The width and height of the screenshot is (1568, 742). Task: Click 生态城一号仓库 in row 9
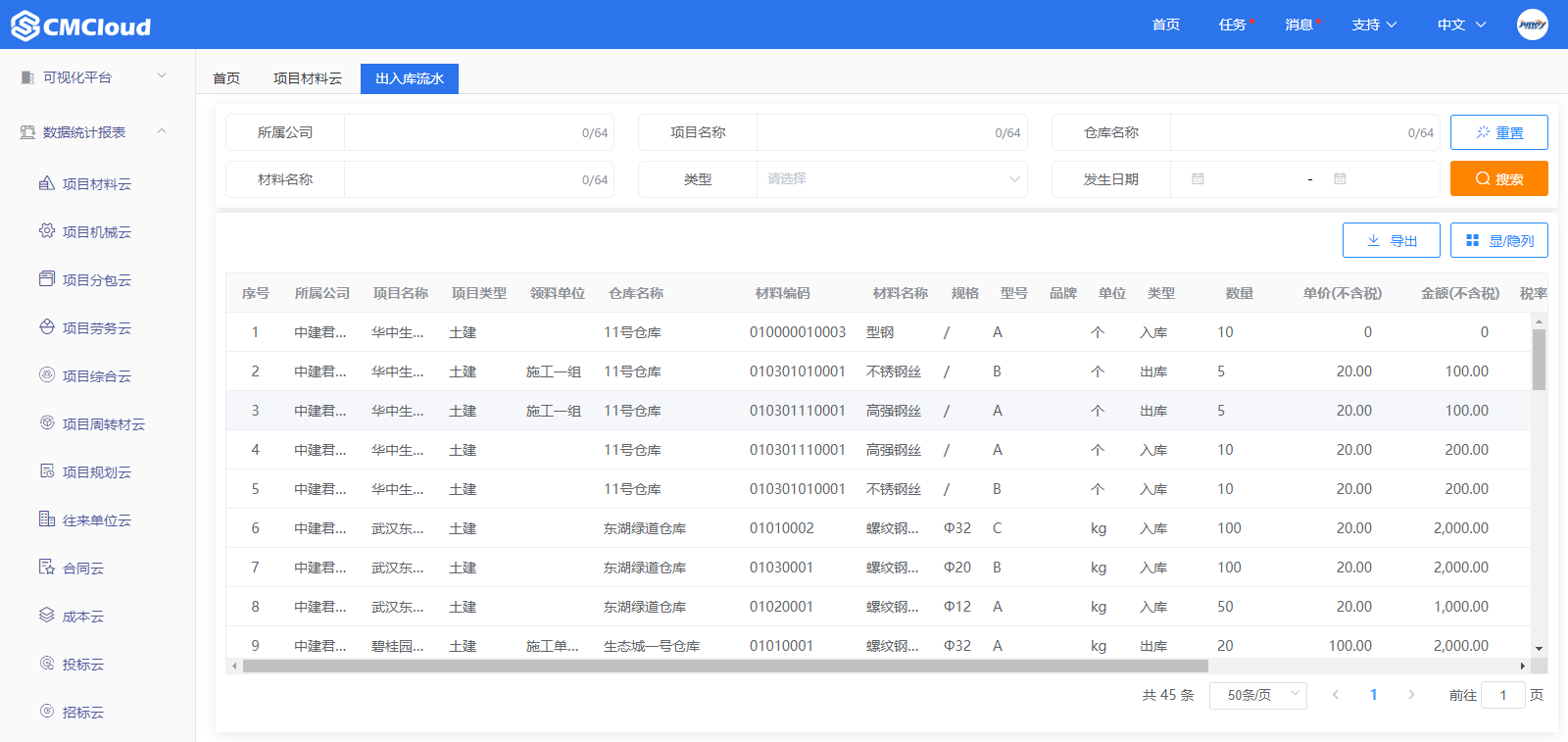652,646
